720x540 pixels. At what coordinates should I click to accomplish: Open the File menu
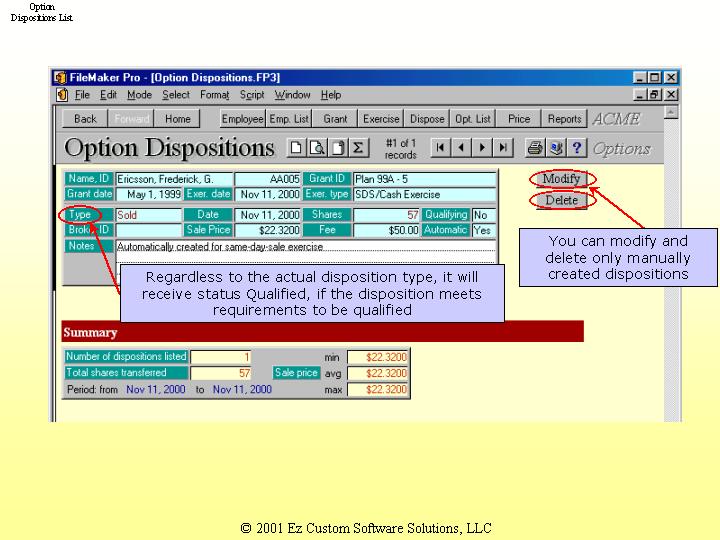pyautogui.click(x=82, y=95)
